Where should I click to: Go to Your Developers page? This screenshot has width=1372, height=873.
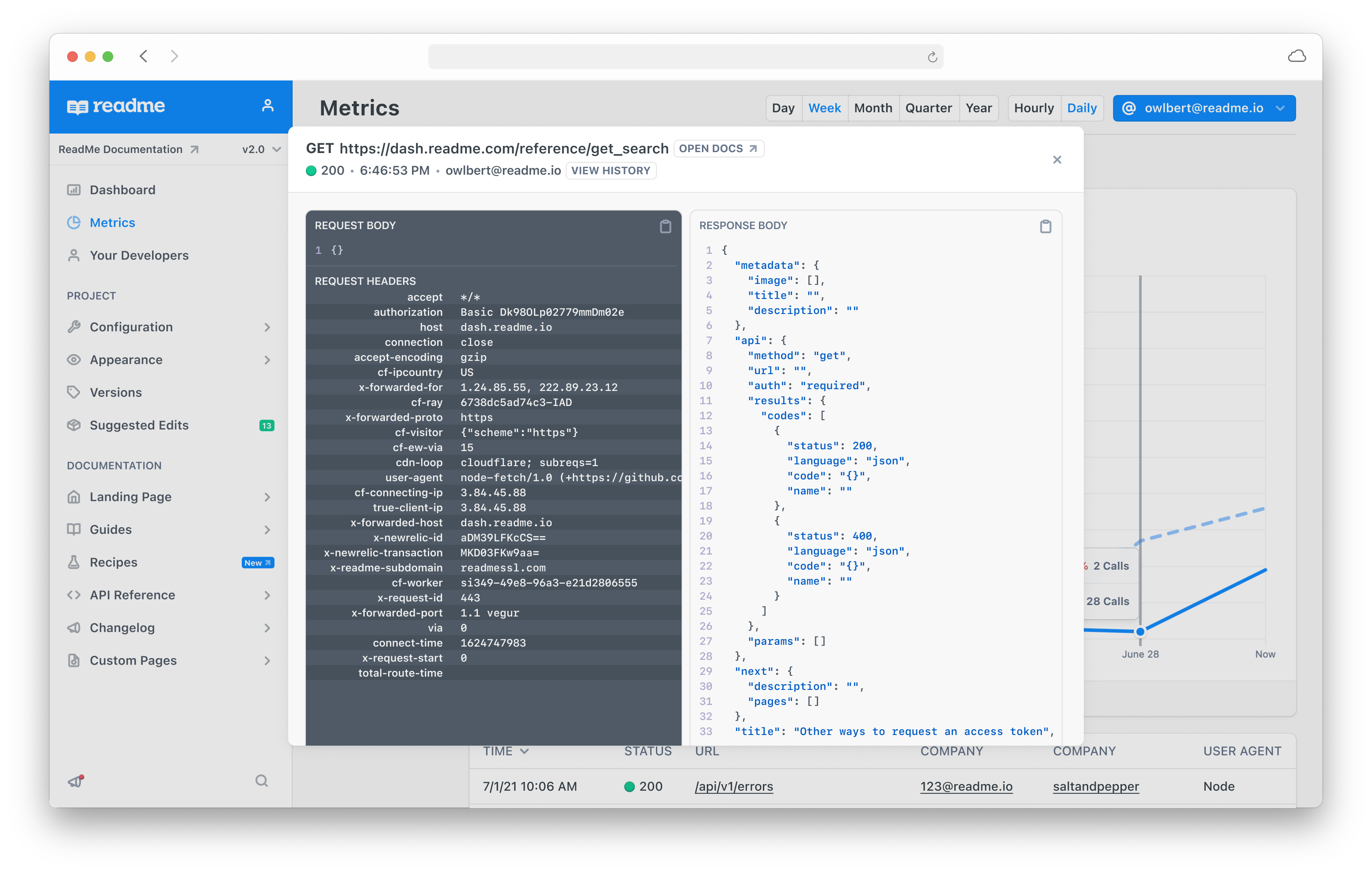pyautogui.click(x=139, y=256)
